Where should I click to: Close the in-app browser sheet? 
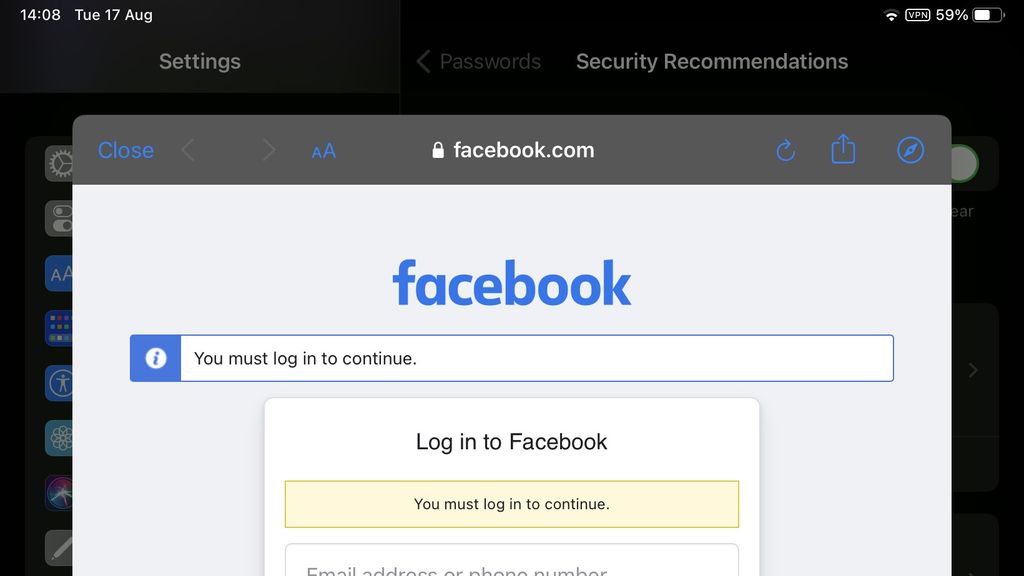125,150
